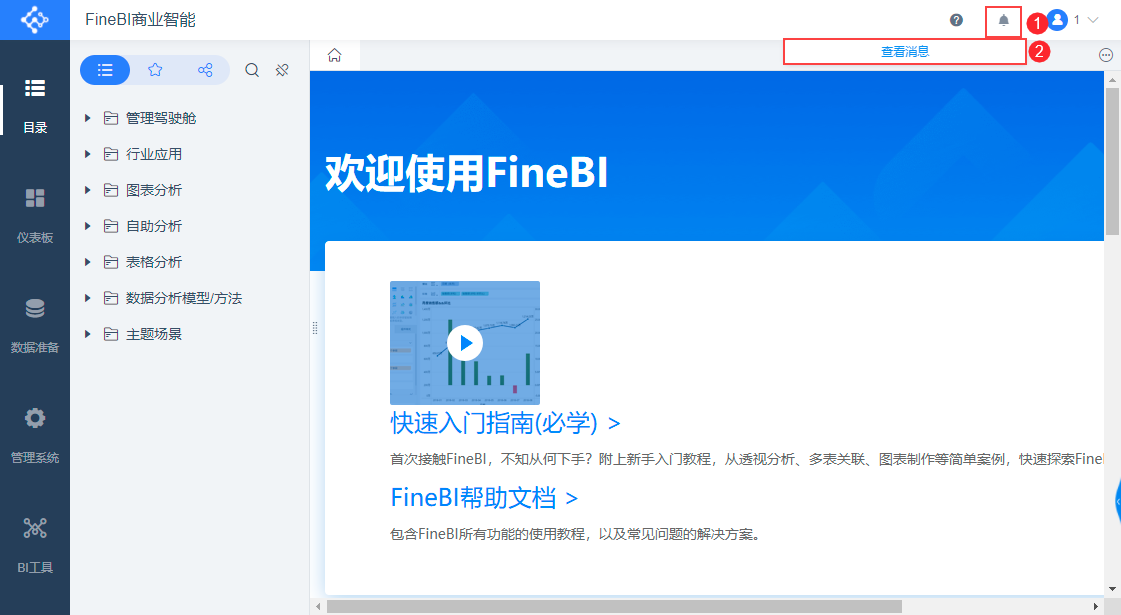
Task: Open the shared-with-me view in the directory panel
Action: coord(205,70)
